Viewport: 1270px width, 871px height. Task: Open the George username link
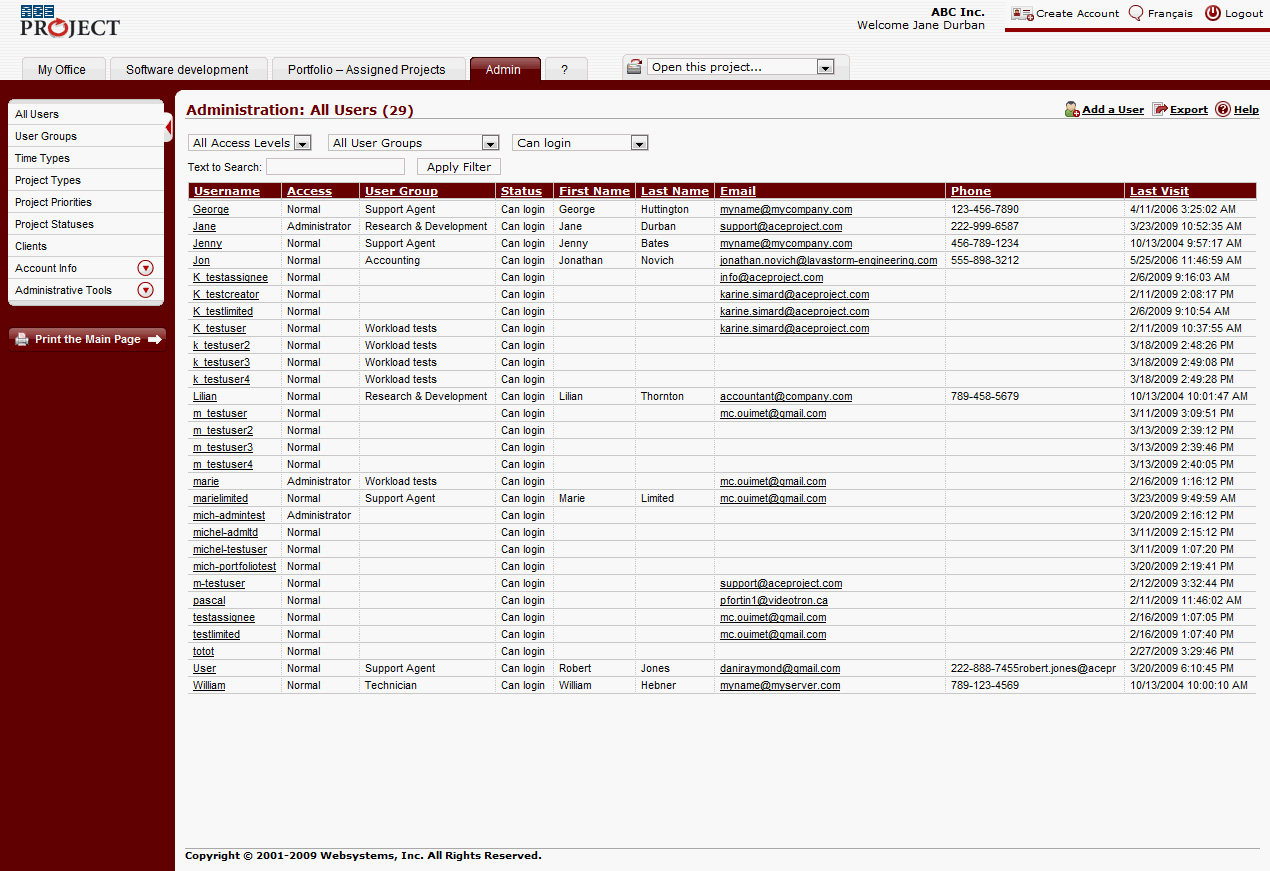211,210
